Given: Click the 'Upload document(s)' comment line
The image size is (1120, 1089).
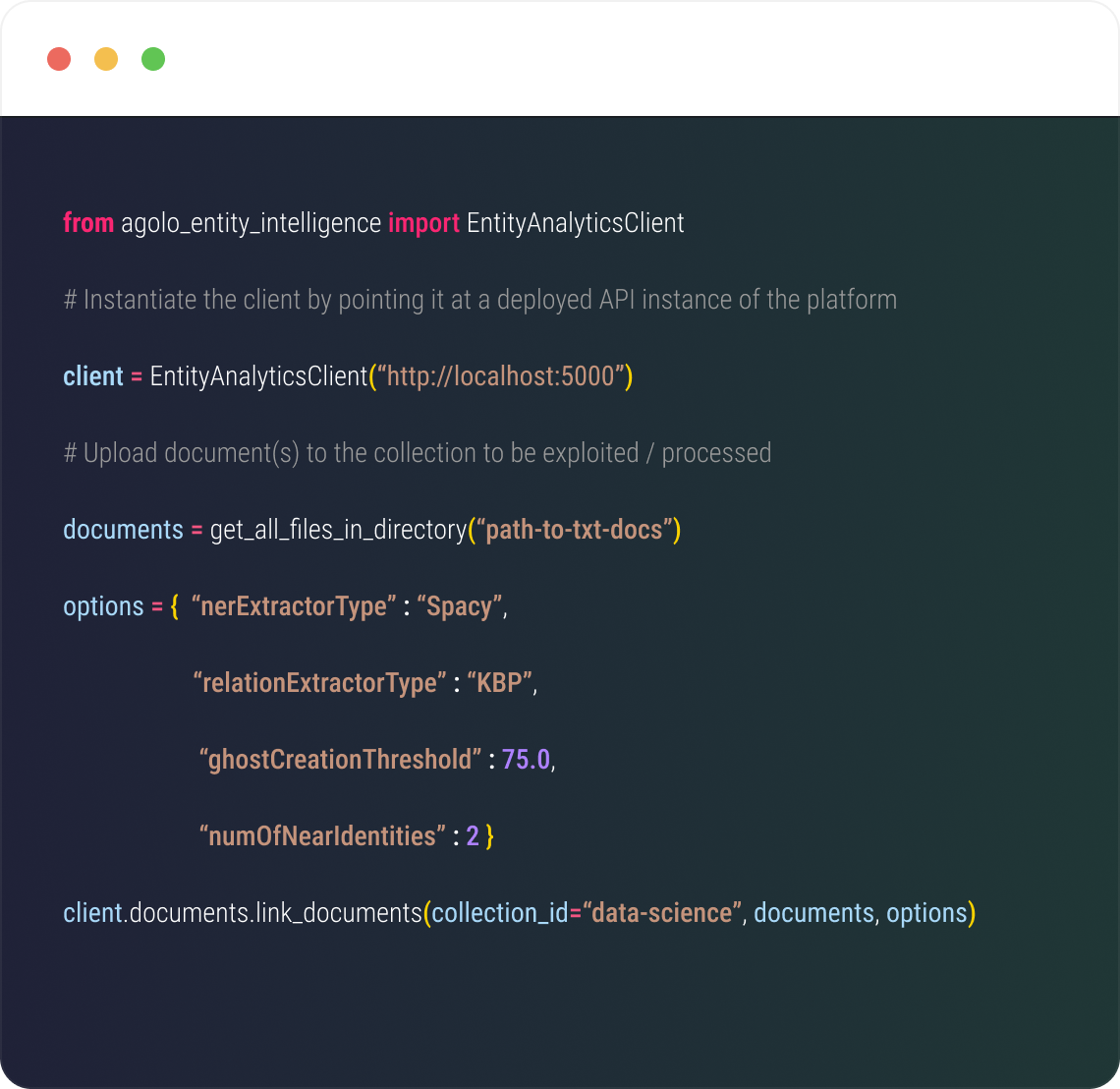Looking at the screenshot, I should pos(417,453).
